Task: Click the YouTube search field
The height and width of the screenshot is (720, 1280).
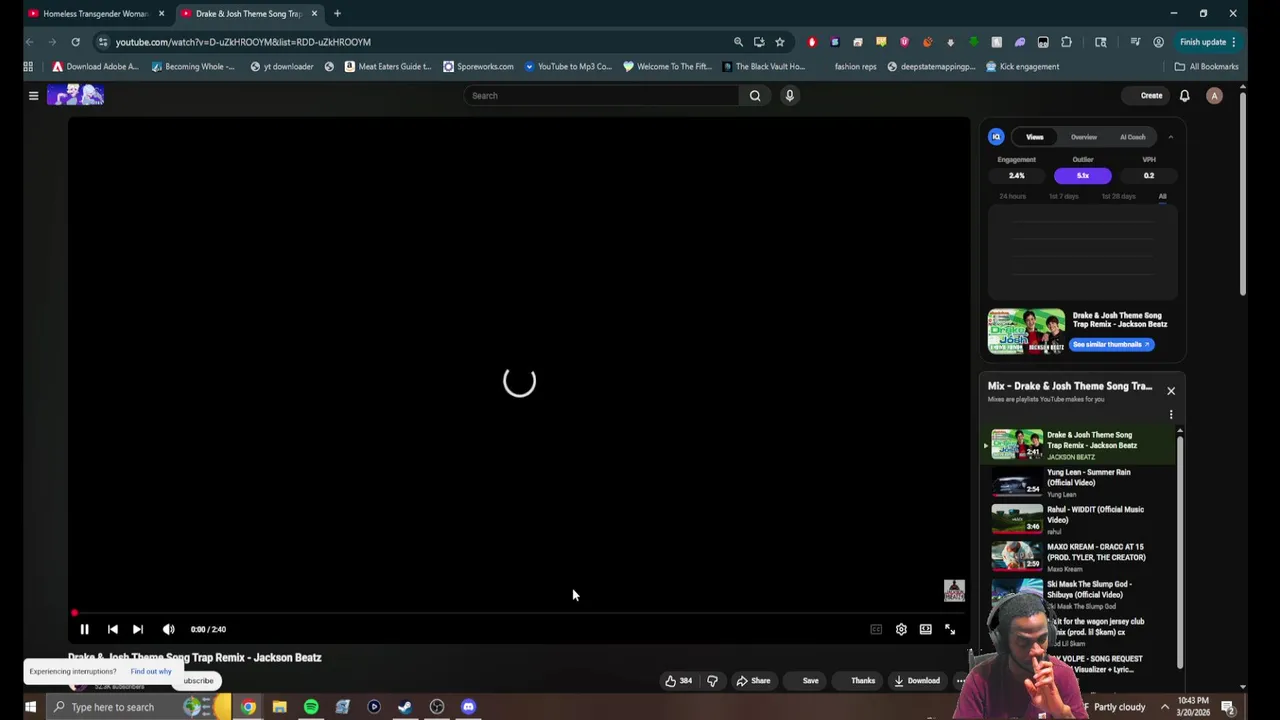Action: tap(600, 96)
